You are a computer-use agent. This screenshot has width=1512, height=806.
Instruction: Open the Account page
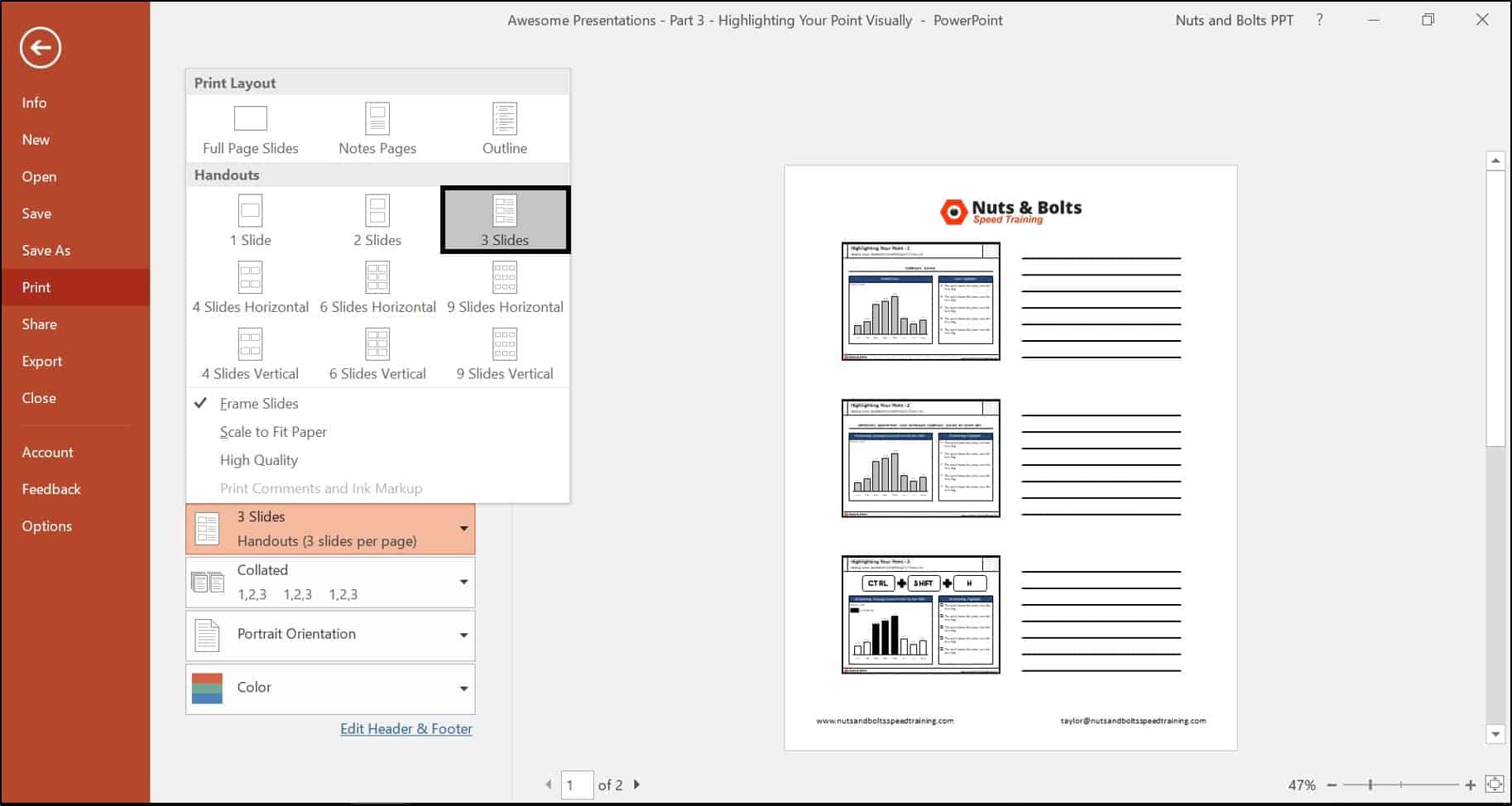click(75, 453)
